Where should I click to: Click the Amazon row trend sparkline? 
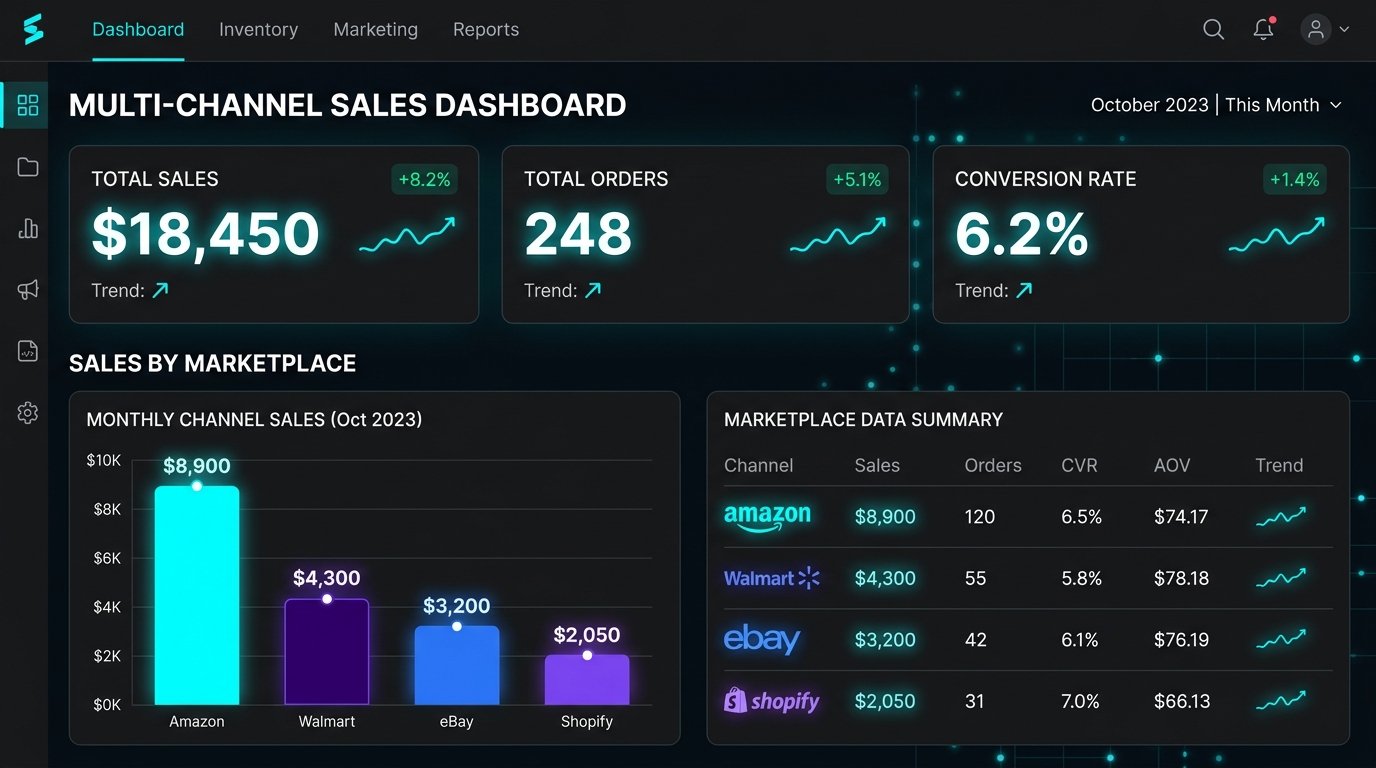point(1281,516)
